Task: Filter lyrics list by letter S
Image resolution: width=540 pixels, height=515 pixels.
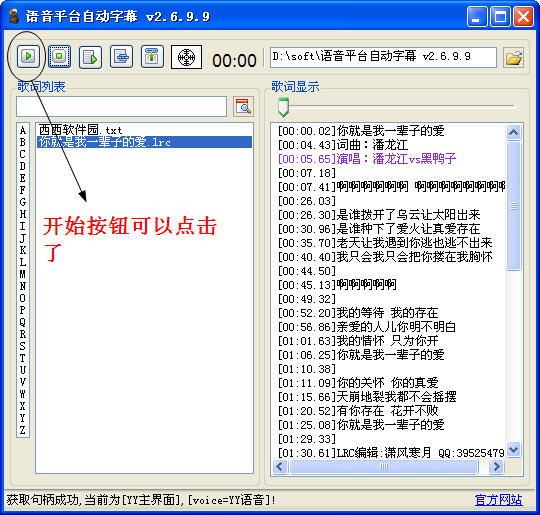Action: click(23, 346)
